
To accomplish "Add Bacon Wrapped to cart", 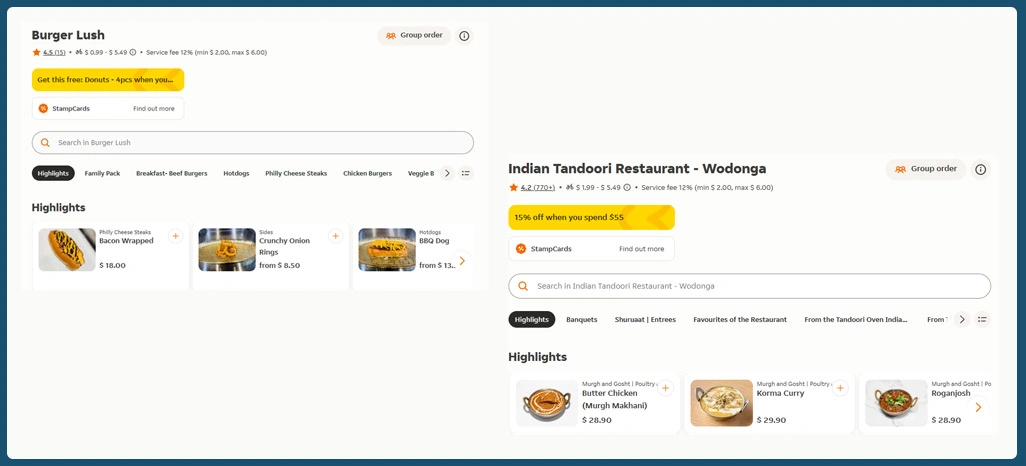I will (x=175, y=236).
